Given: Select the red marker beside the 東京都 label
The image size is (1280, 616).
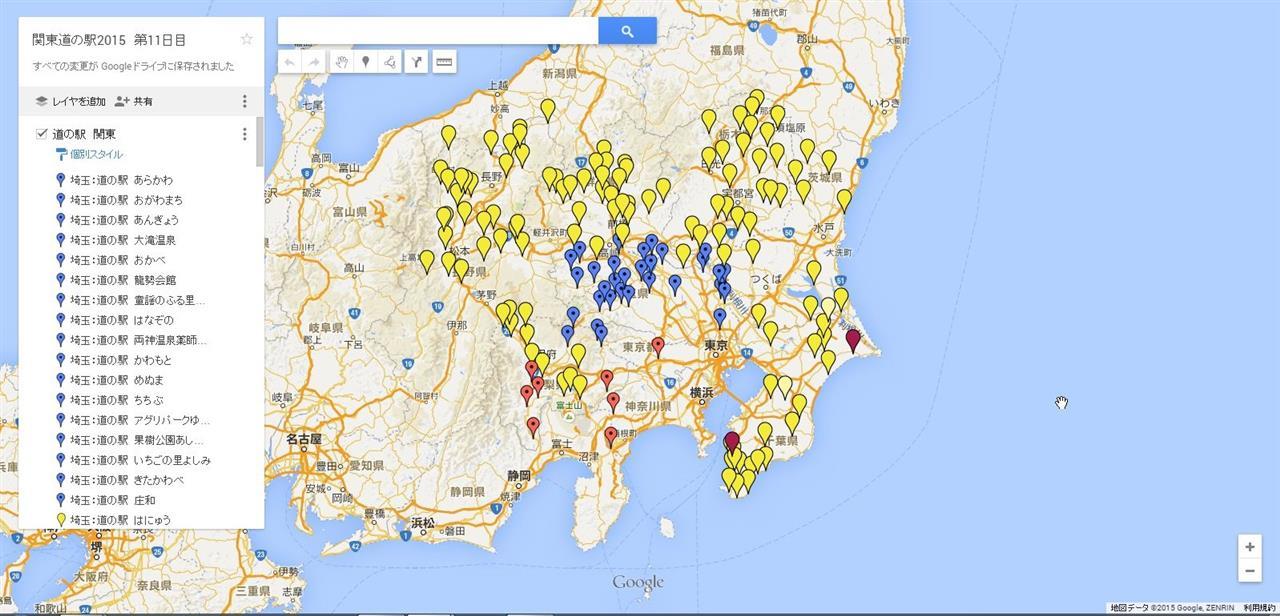Looking at the screenshot, I should coord(657,346).
